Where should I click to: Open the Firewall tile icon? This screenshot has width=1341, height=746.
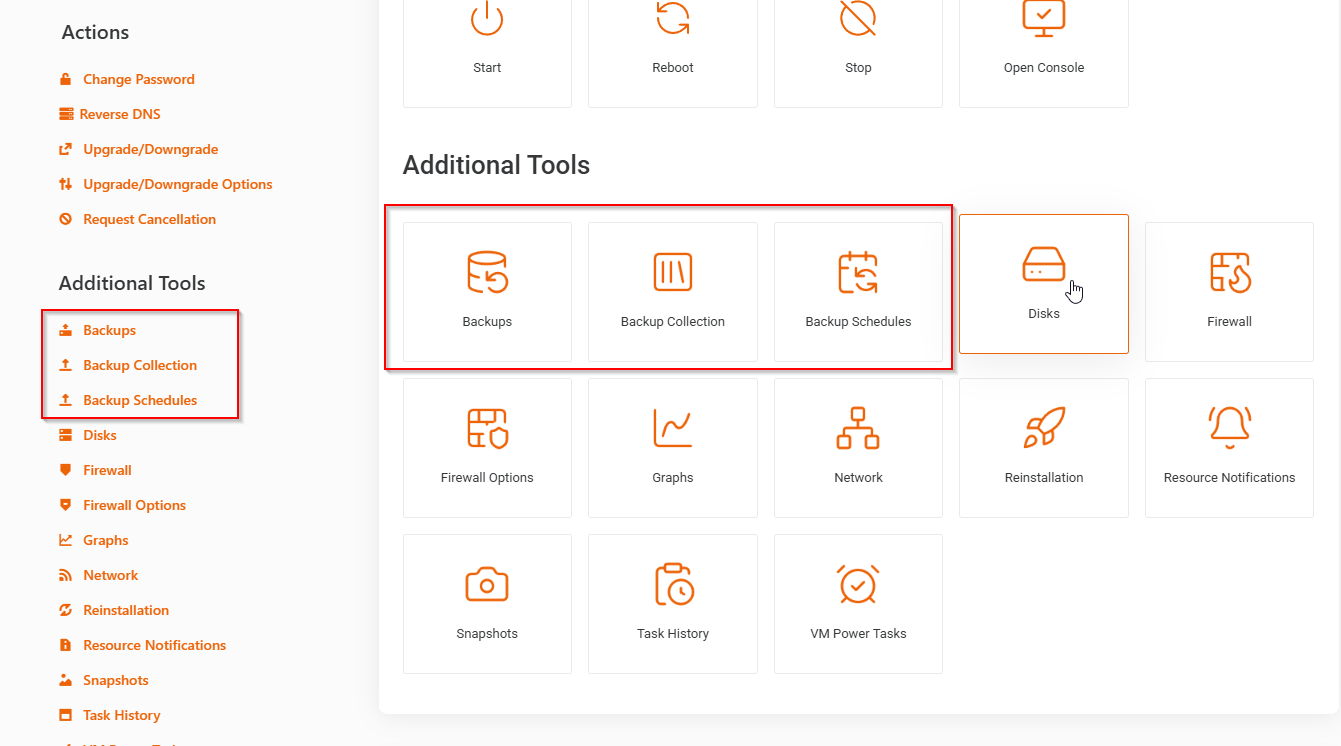click(x=1229, y=272)
